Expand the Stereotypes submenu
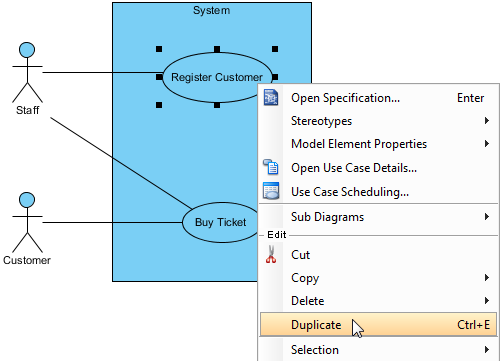 click(487, 121)
